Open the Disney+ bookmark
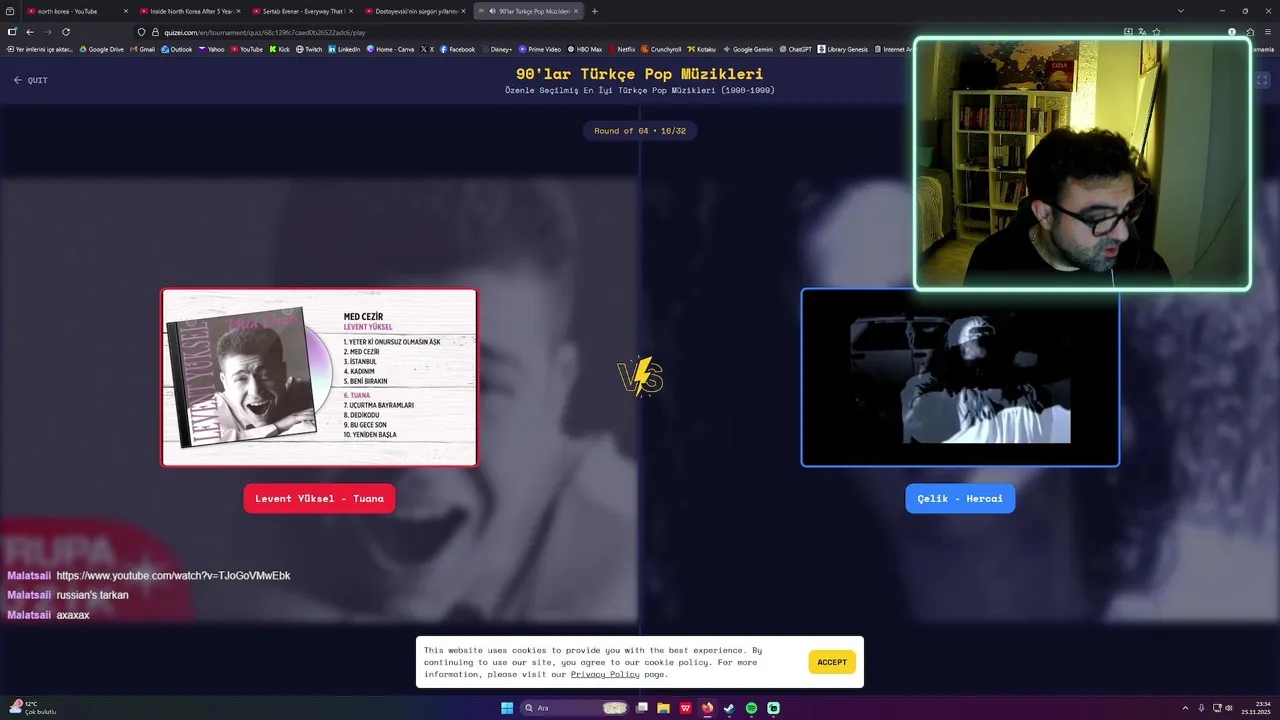The image size is (1280, 720). tap(496, 49)
